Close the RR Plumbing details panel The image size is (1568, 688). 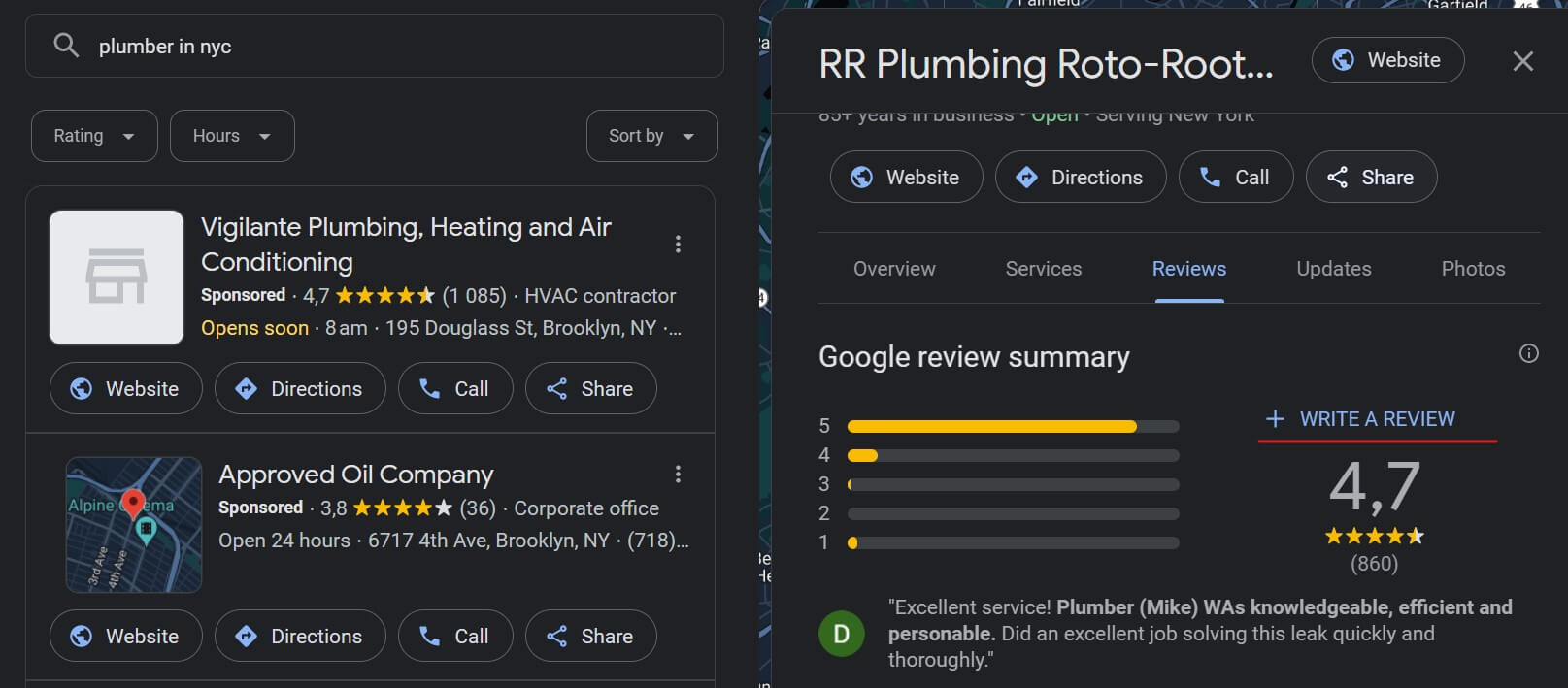(x=1522, y=61)
